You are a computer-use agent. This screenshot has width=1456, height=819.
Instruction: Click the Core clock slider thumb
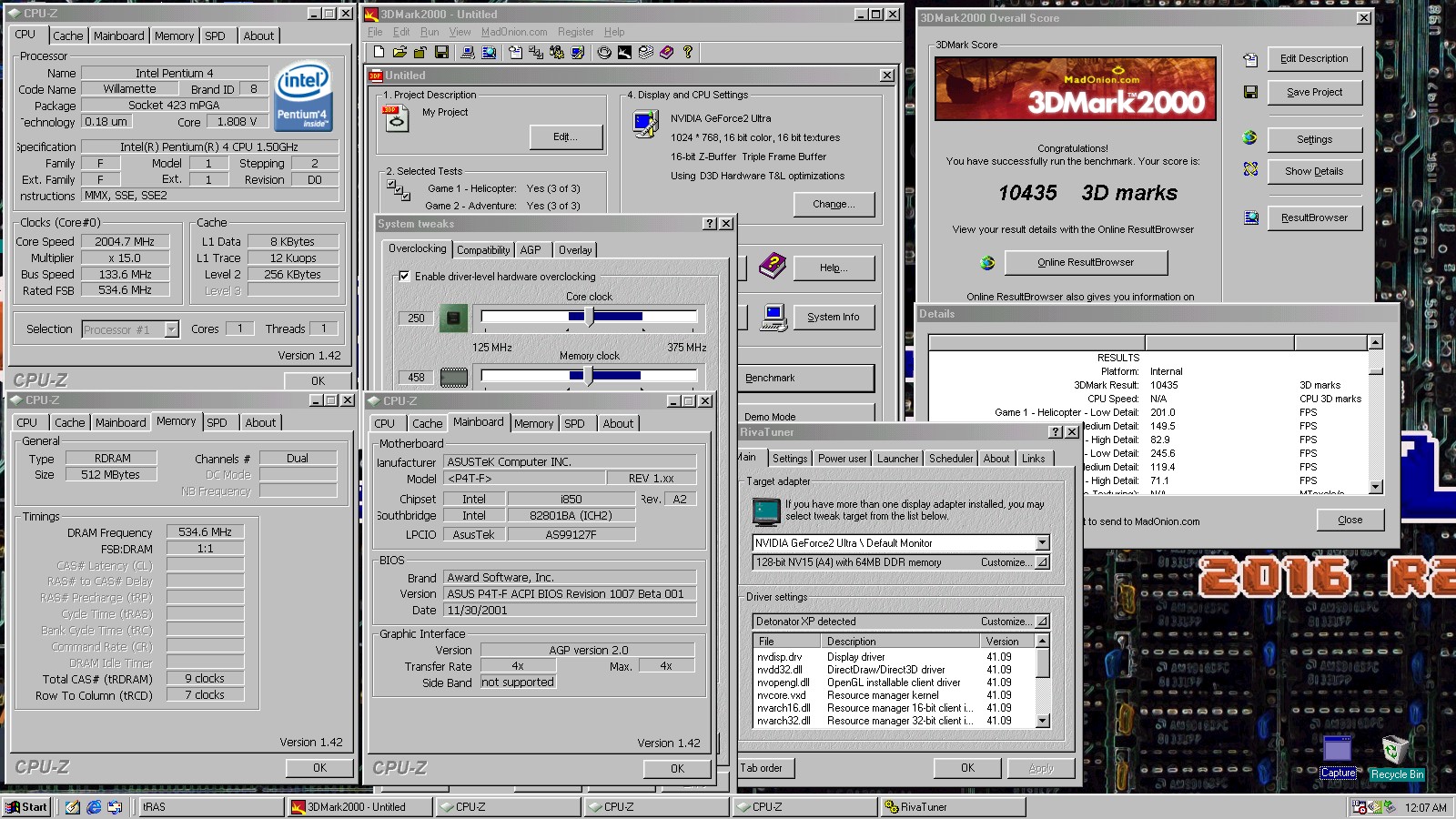pos(590,317)
